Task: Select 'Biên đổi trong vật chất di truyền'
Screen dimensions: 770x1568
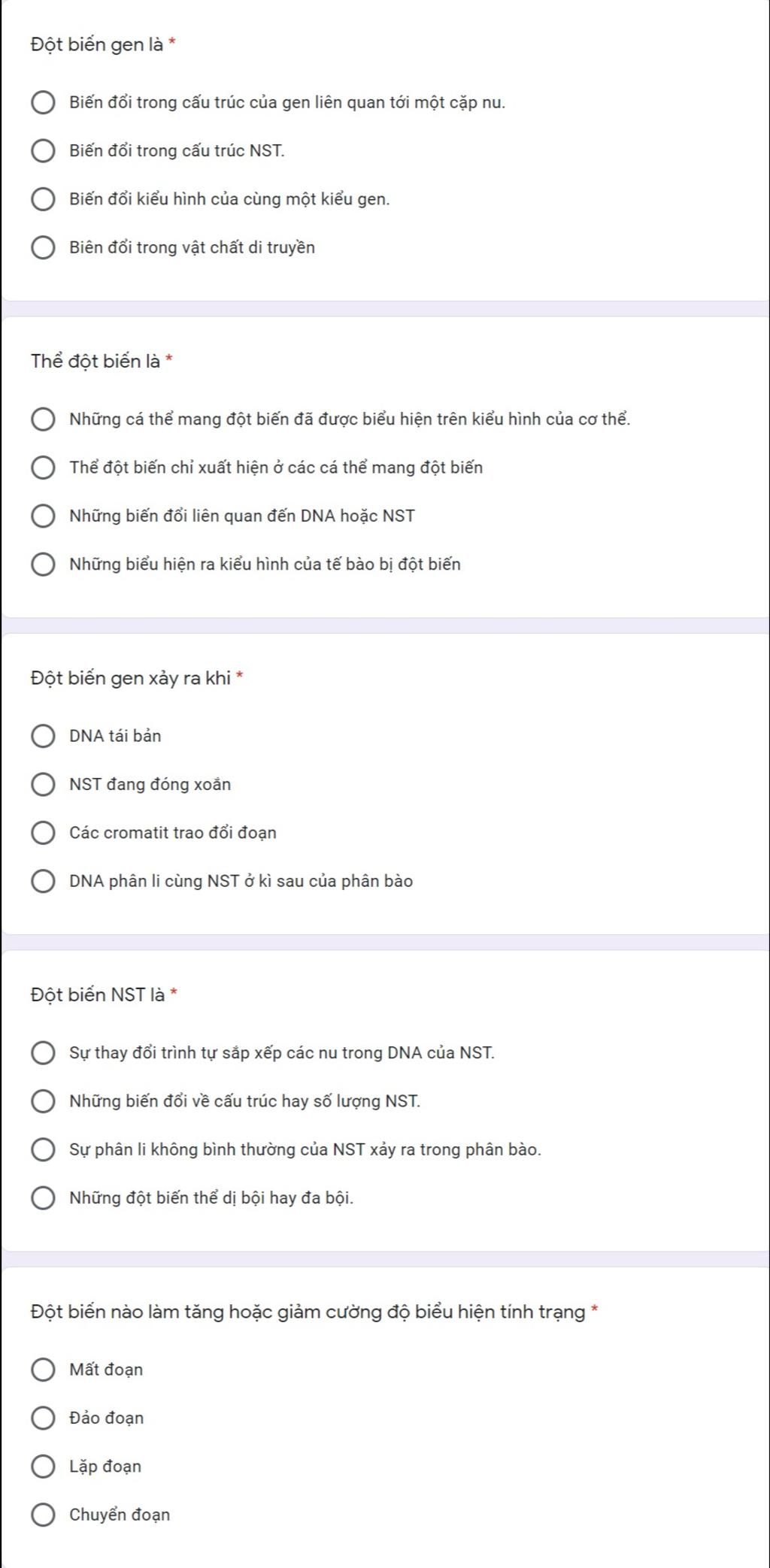Action: tap(43, 248)
